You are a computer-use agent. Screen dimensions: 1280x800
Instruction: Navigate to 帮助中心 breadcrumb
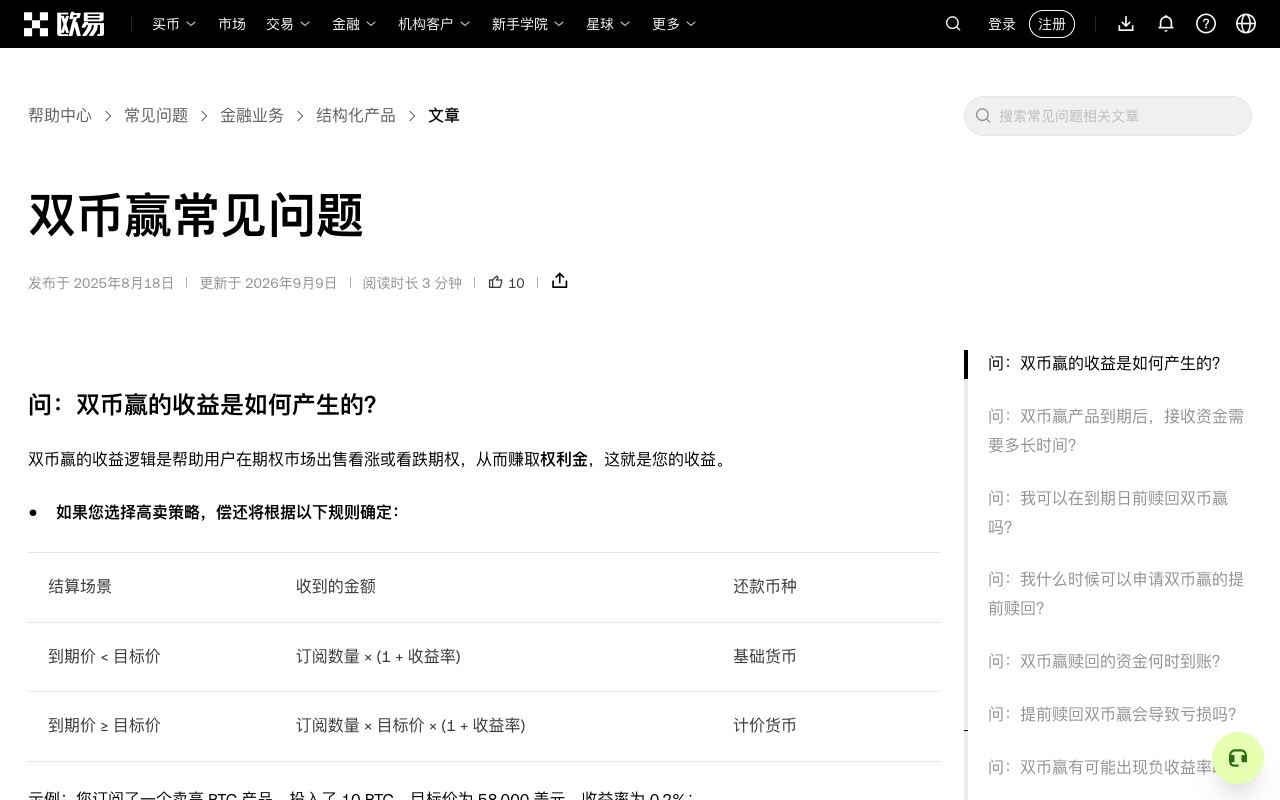tap(60, 116)
